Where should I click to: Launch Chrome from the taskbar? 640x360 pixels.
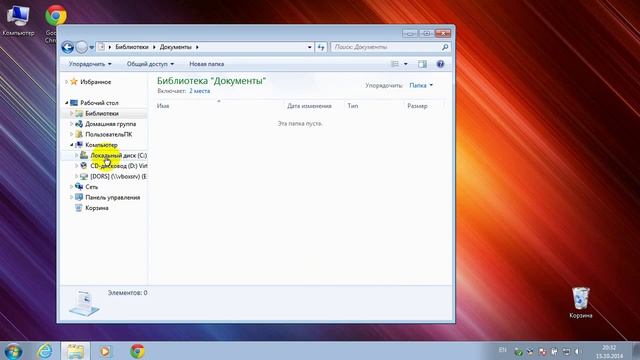pos(137,351)
